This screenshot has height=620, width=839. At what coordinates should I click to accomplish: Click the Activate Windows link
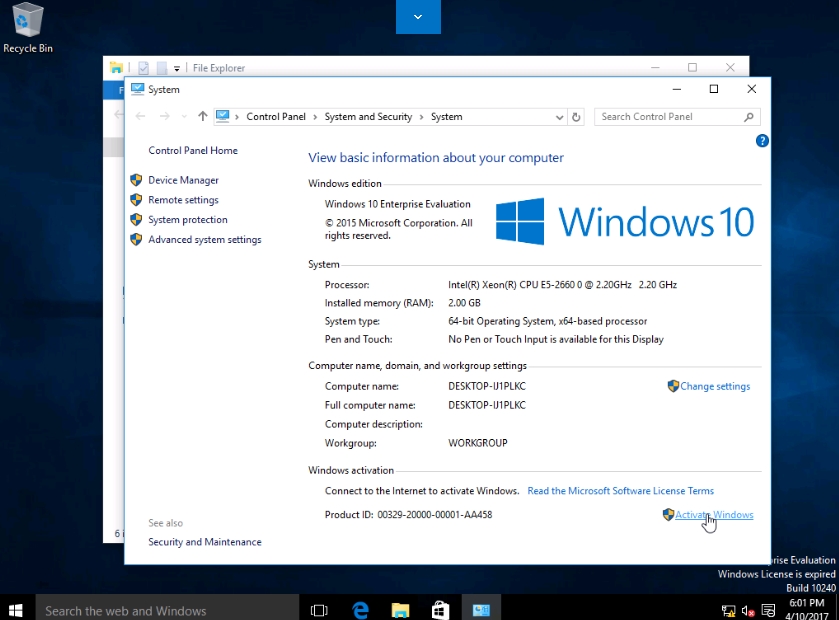(x=714, y=515)
